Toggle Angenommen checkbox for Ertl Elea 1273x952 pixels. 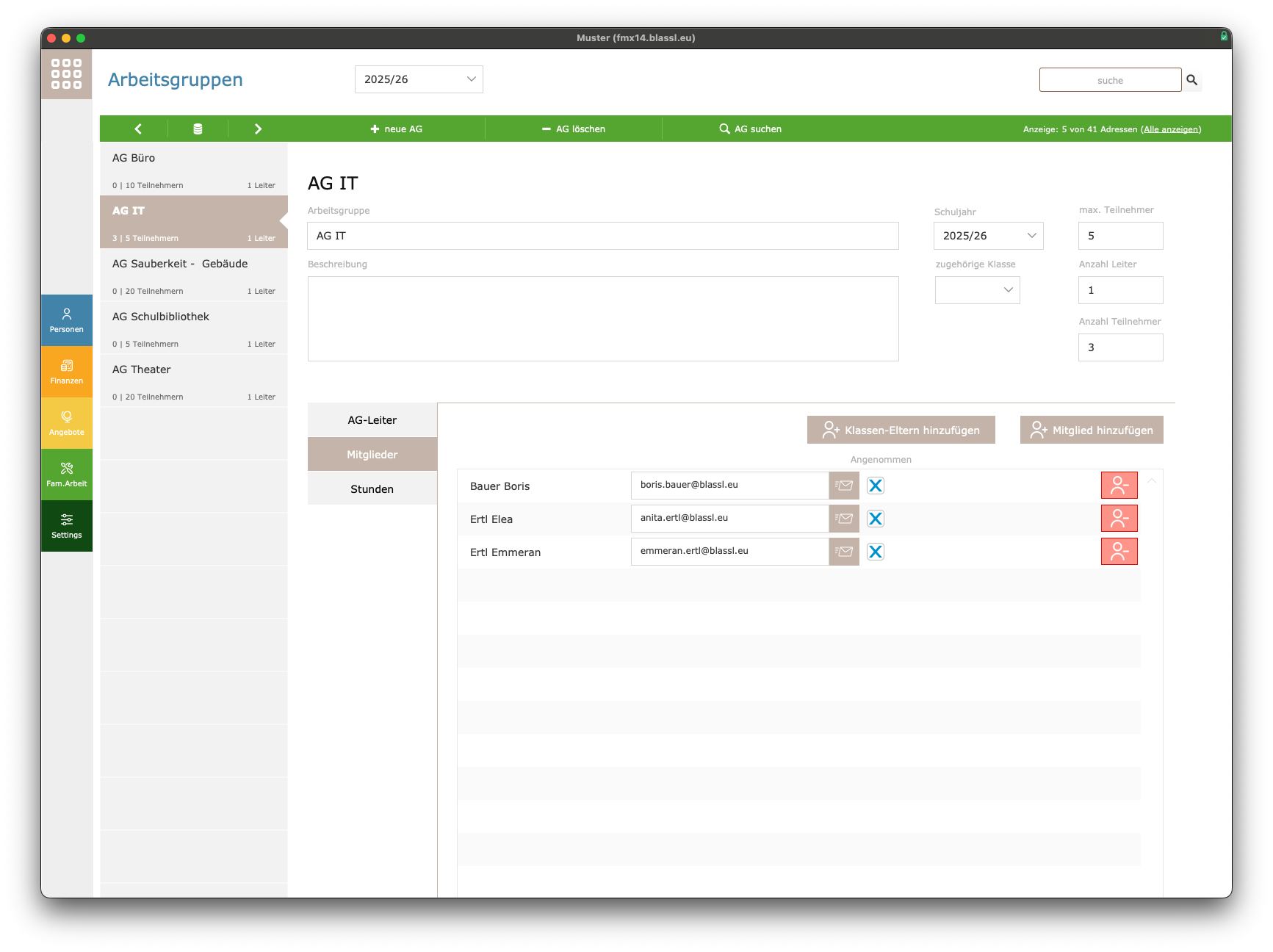(876, 519)
